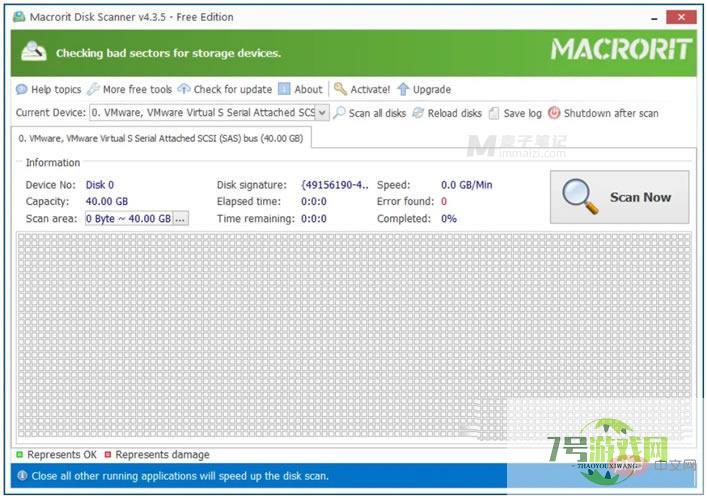707x498 pixels.
Task: Click the Checking bad sectors banner text
Action: 168,53
